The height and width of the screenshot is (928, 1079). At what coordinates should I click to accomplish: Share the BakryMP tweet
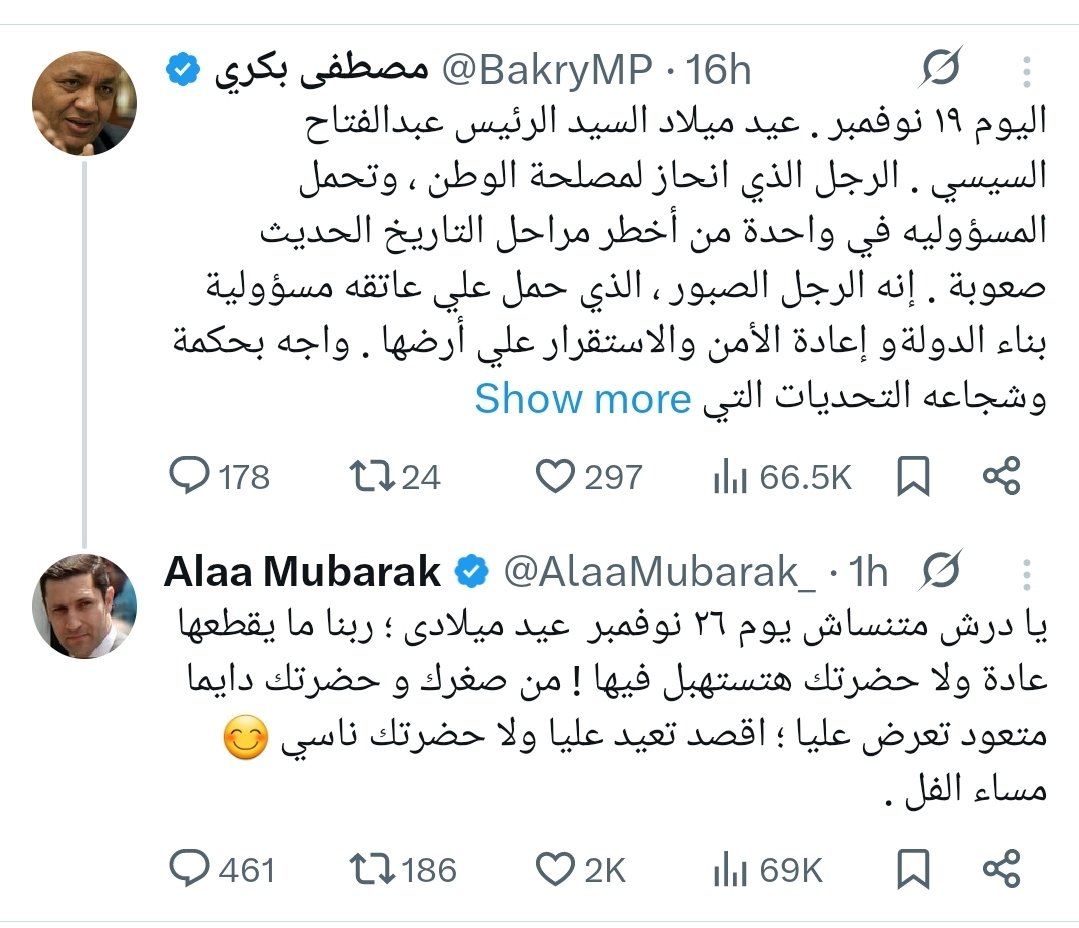pyautogui.click(x=1001, y=477)
